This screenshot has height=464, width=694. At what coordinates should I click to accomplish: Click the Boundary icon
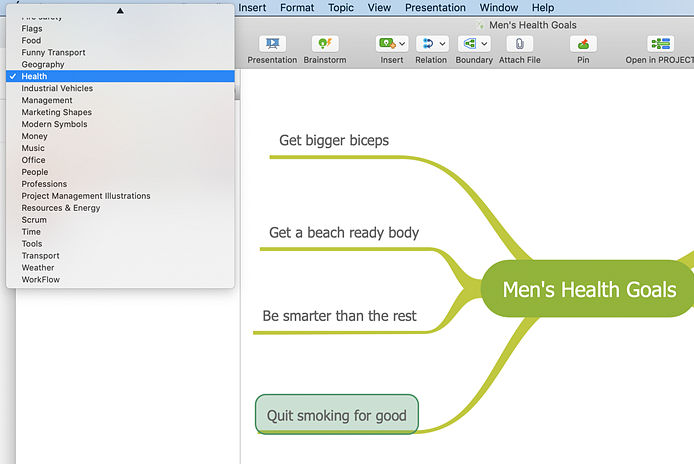(x=469, y=44)
